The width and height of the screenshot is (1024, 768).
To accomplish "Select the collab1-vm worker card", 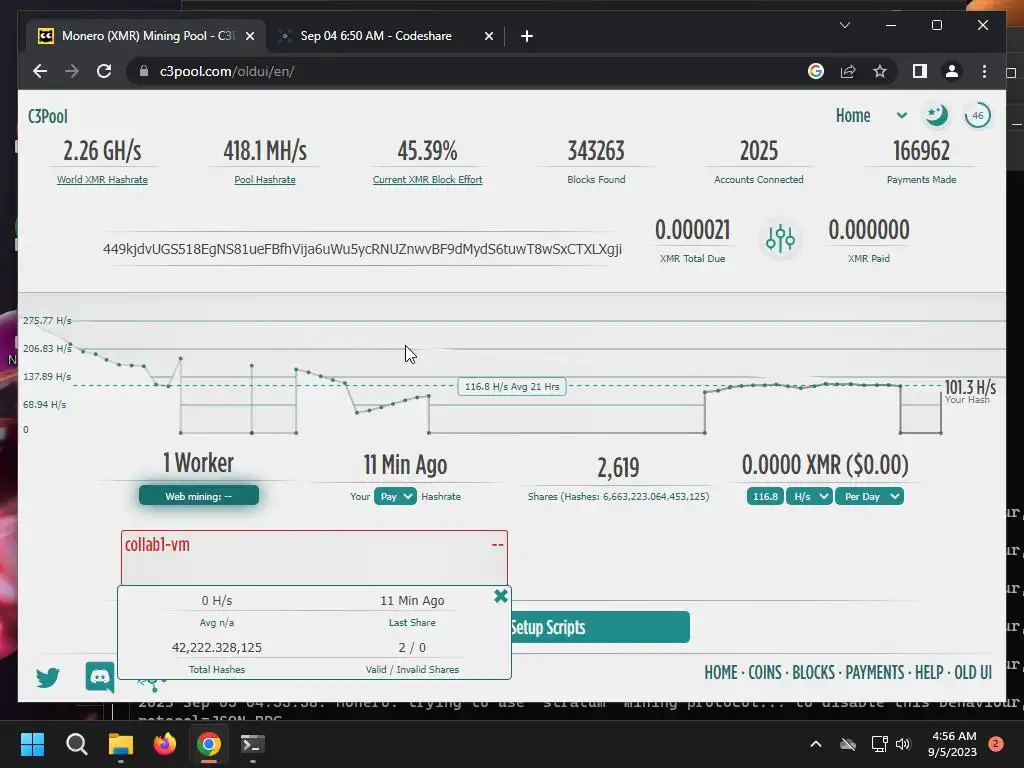I will [314, 558].
